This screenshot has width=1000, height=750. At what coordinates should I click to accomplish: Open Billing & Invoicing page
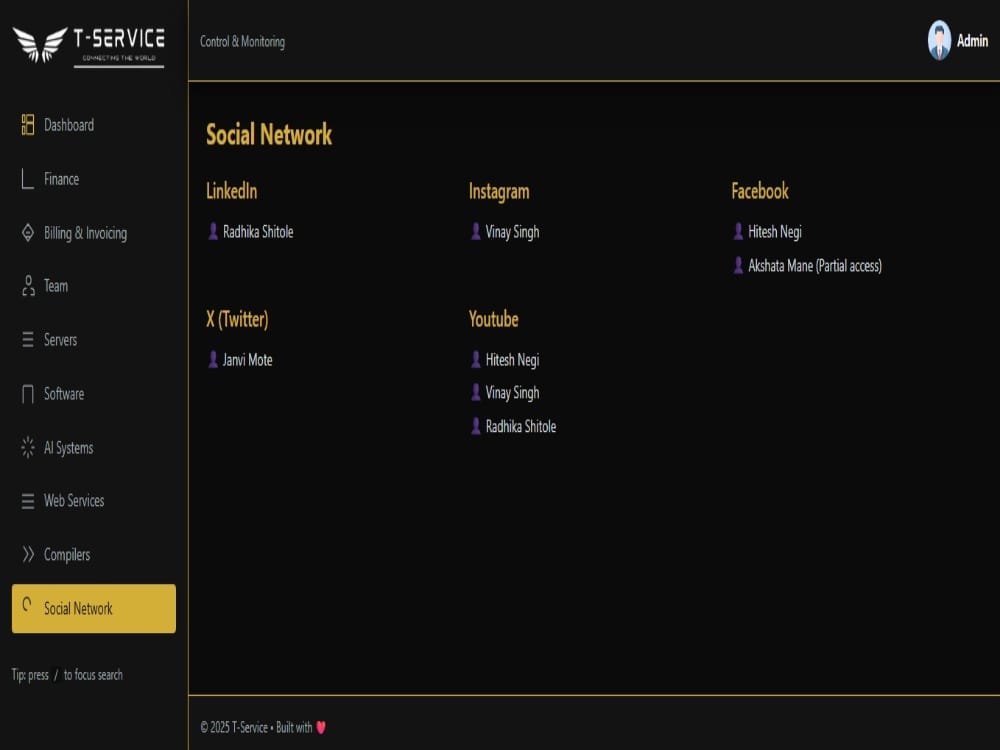[x=94, y=233]
